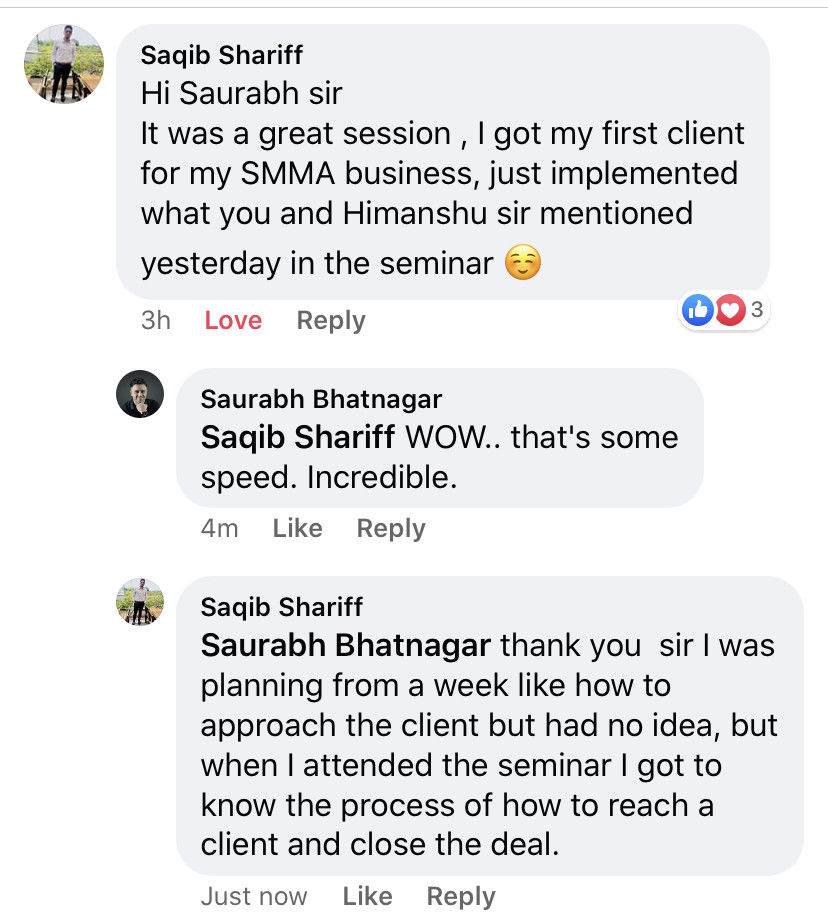This screenshot has height=923, width=828.
Task: Click the red heart reaction icon
Action: click(x=729, y=311)
